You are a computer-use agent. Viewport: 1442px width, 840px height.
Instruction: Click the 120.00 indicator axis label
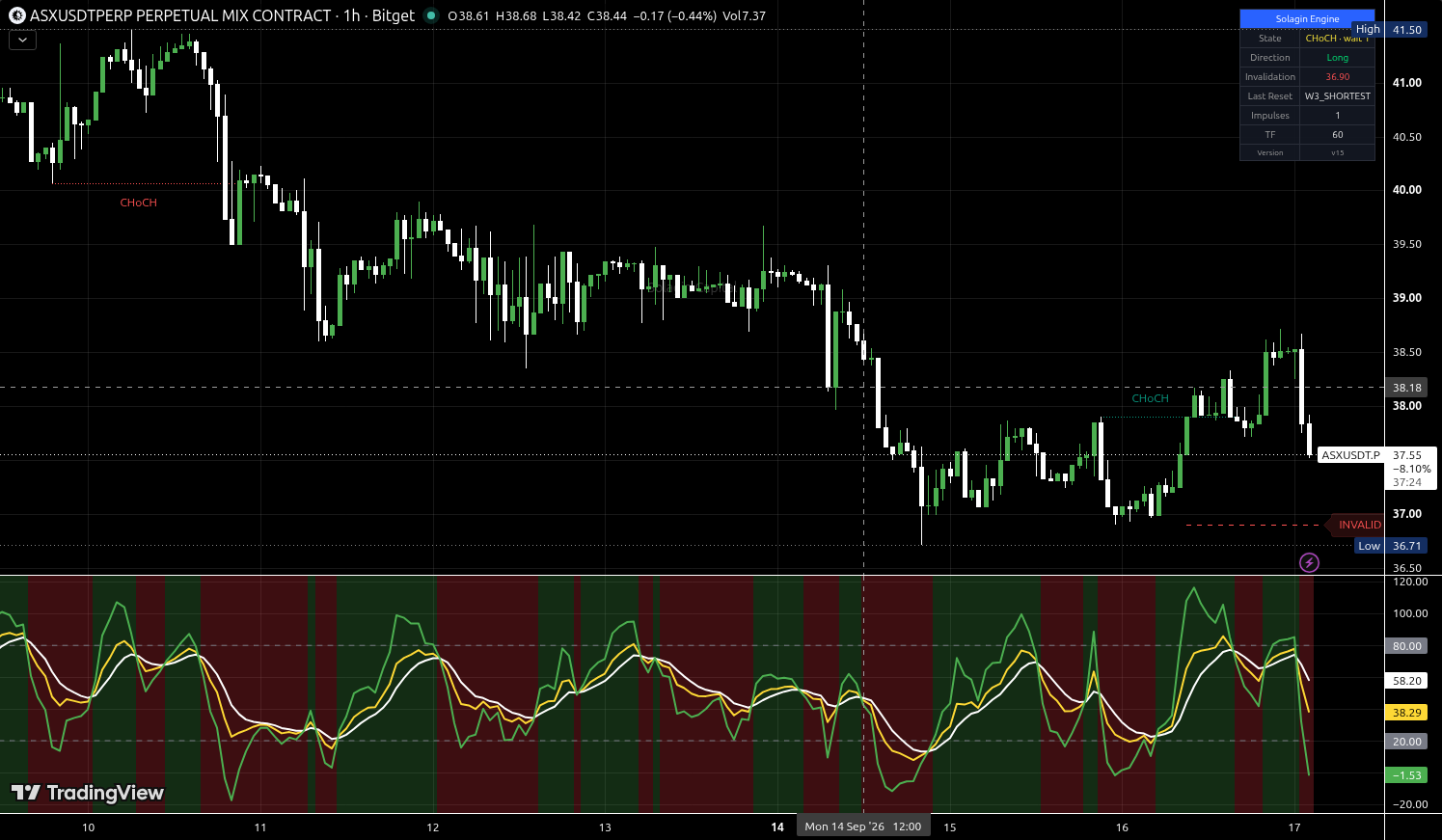(x=1410, y=583)
